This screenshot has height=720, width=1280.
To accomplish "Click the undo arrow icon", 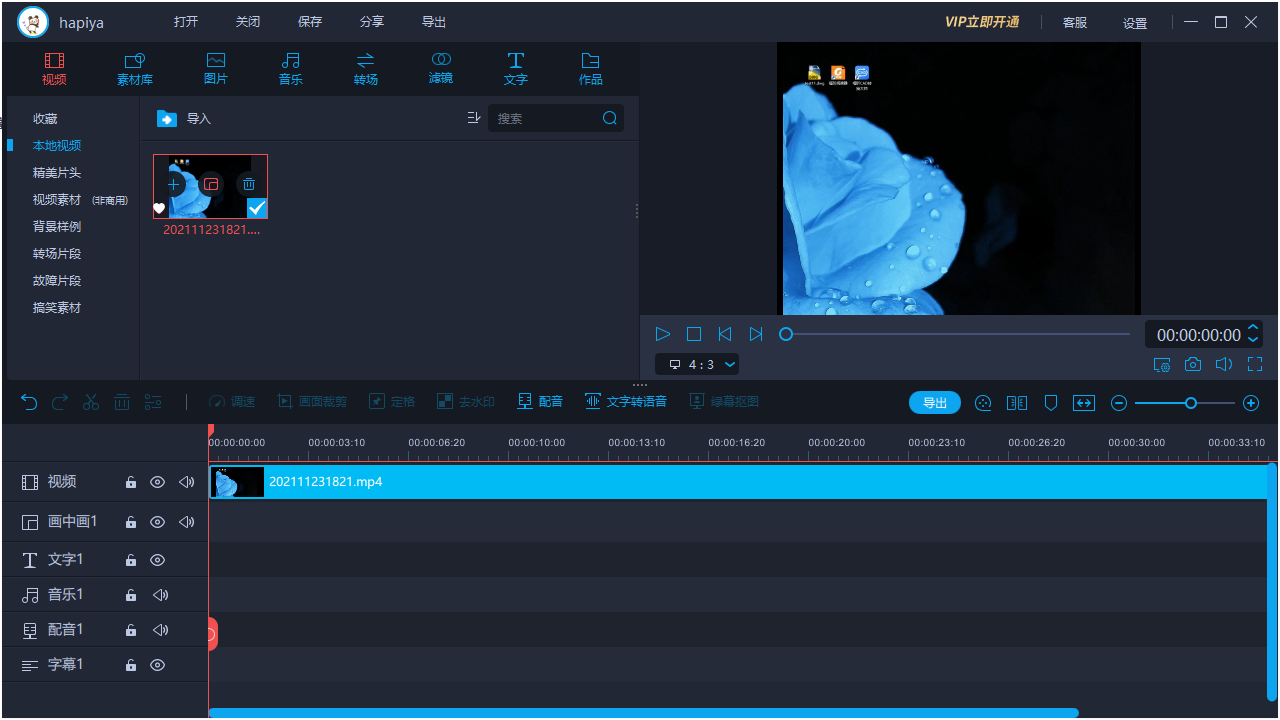I will coord(29,402).
